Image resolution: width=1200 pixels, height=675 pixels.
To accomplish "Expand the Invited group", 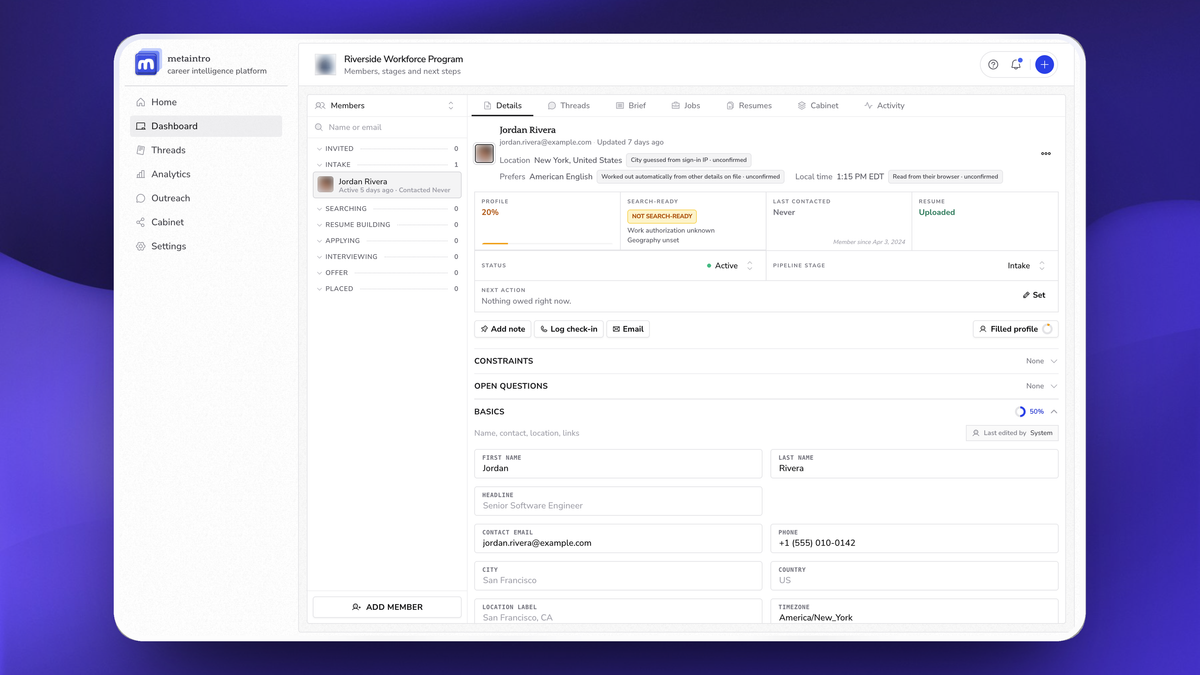I will (386, 149).
